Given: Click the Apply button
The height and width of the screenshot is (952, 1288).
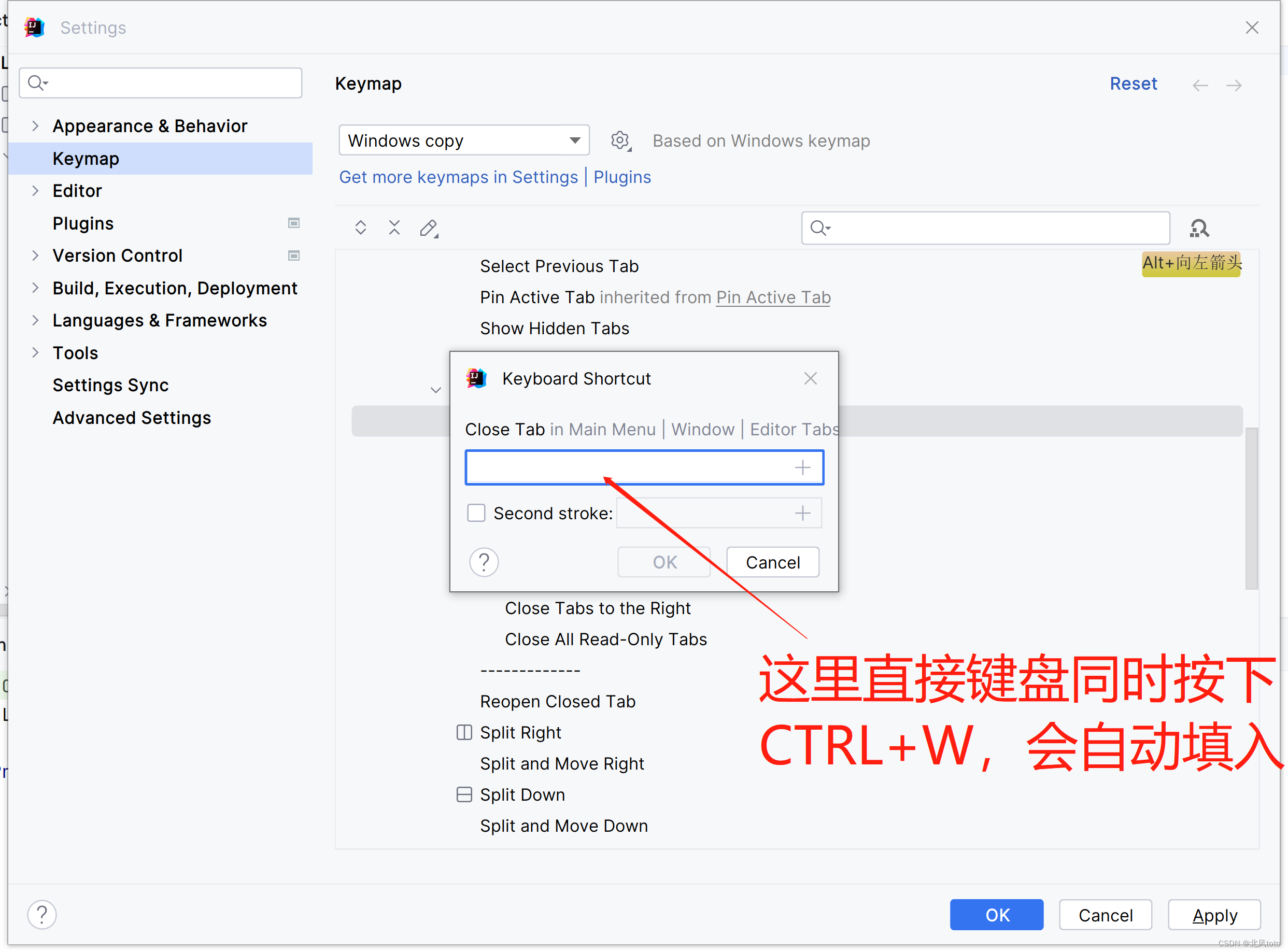Looking at the screenshot, I should click(1215, 915).
